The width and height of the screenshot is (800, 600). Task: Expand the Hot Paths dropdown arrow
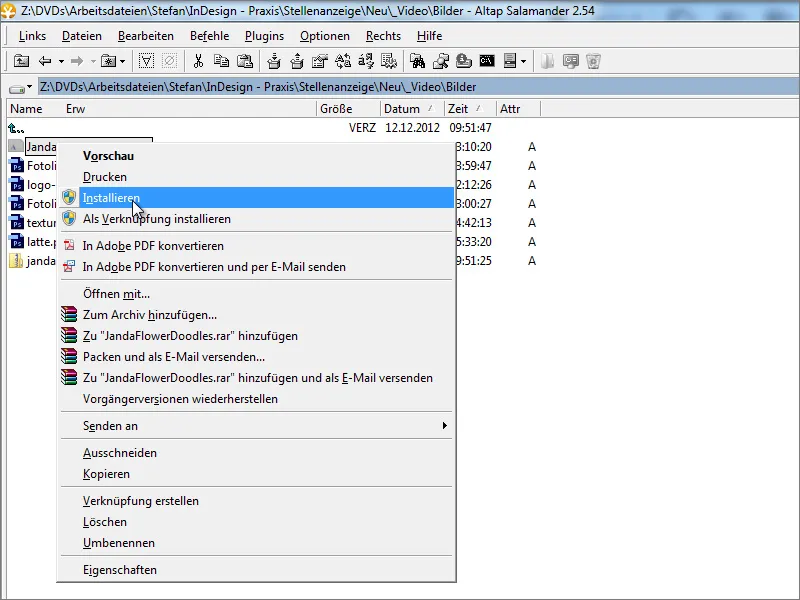(x=122, y=62)
